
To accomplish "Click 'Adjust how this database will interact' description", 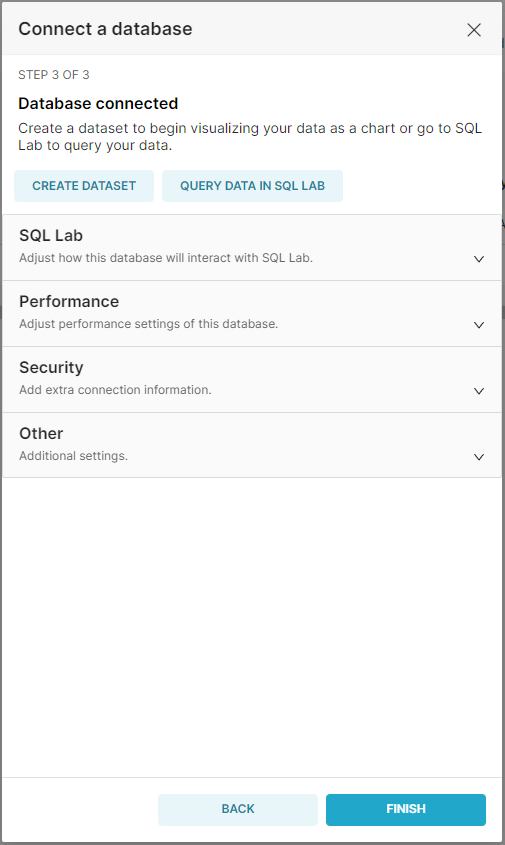I will click(166, 258).
